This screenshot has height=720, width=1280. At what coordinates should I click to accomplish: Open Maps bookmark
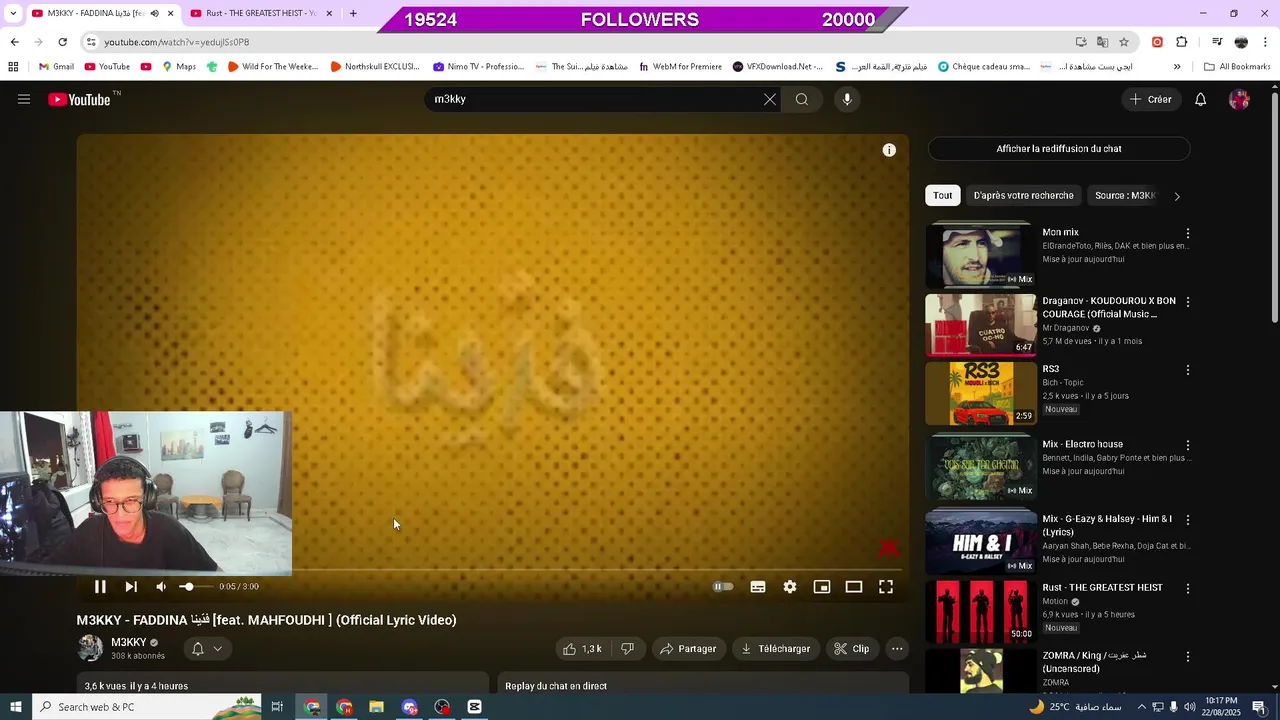click(x=179, y=67)
